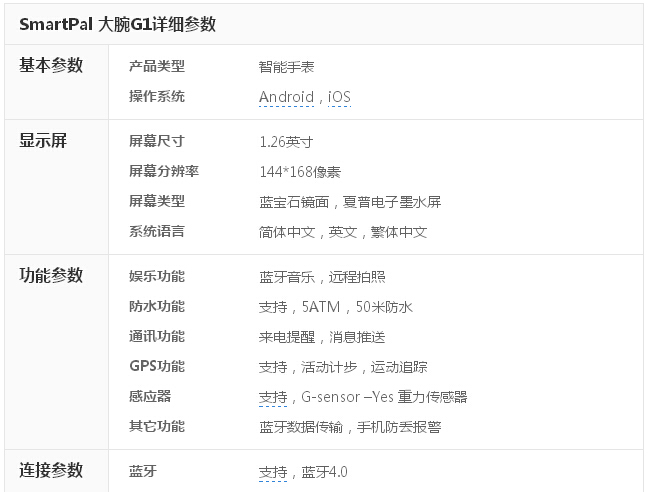Click the 连接参数 section header
This screenshot has height=492, width=648.
pos(51,470)
